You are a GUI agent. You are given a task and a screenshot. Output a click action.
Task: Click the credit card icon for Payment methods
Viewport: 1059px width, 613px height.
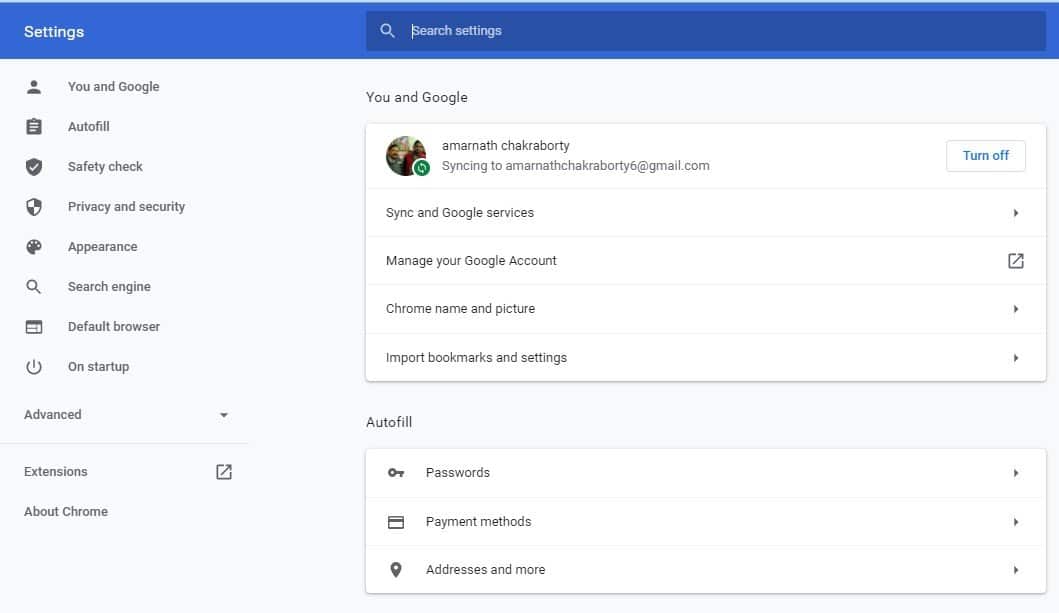(396, 522)
